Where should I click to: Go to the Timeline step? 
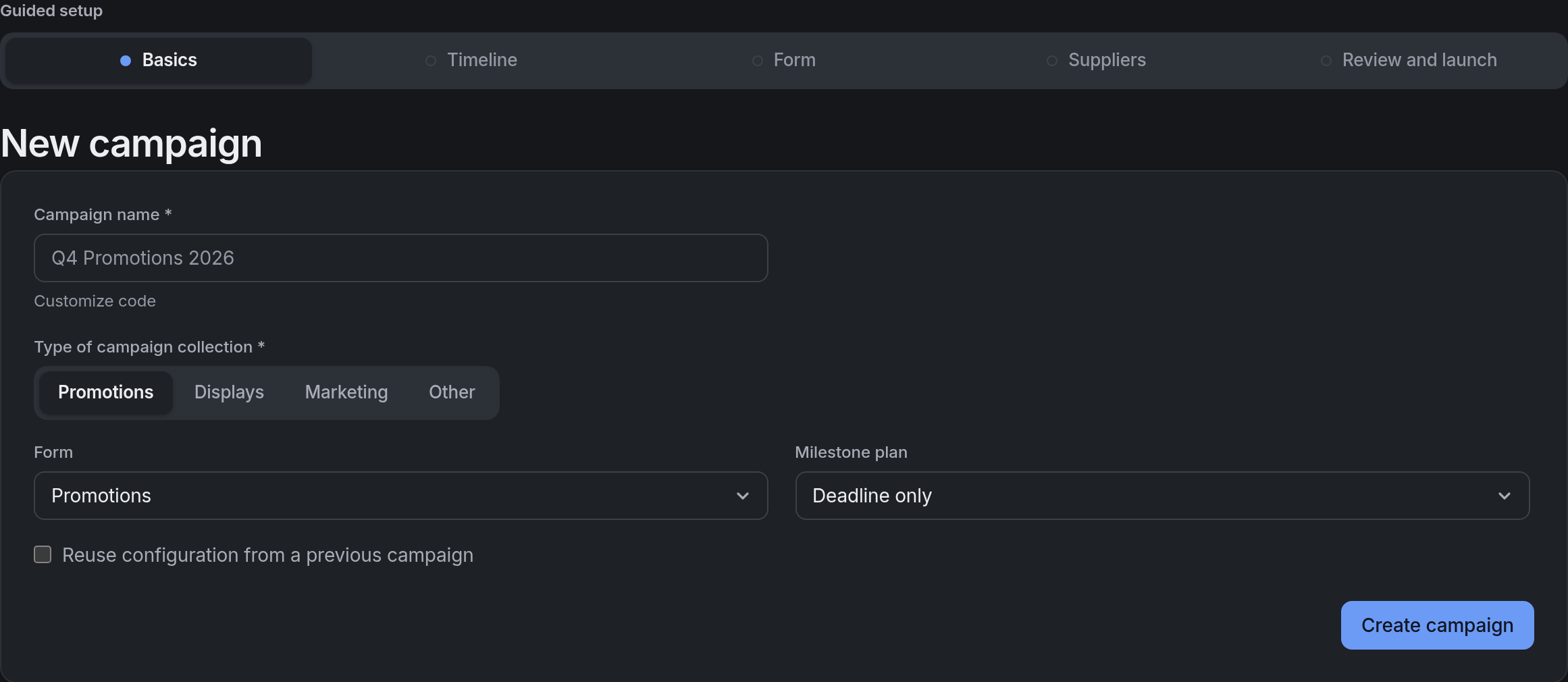pyautogui.click(x=471, y=60)
